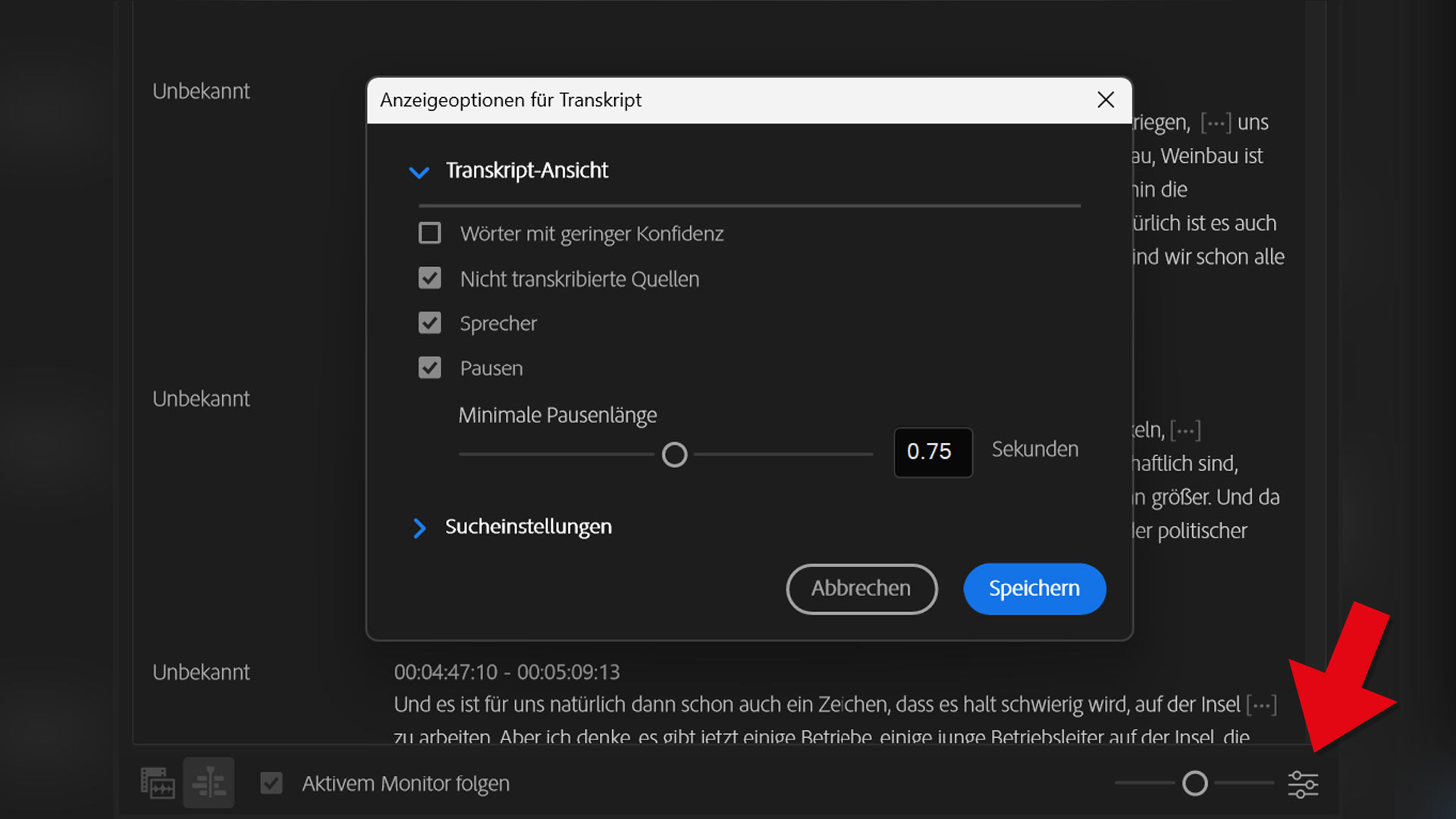Uncheck Nicht transkribierte Quellen
This screenshot has height=819, width=1456.
click(x=430, y=278)
